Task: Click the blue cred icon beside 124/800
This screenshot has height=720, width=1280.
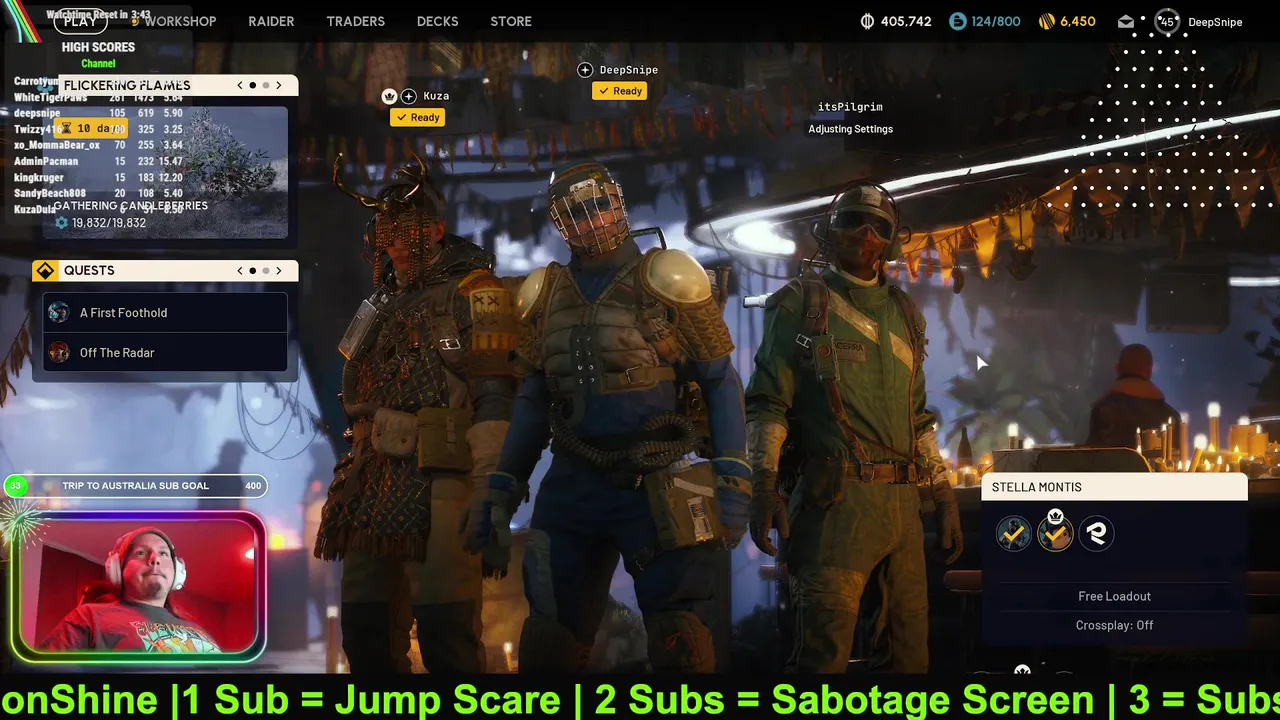Action: point(957,21)
